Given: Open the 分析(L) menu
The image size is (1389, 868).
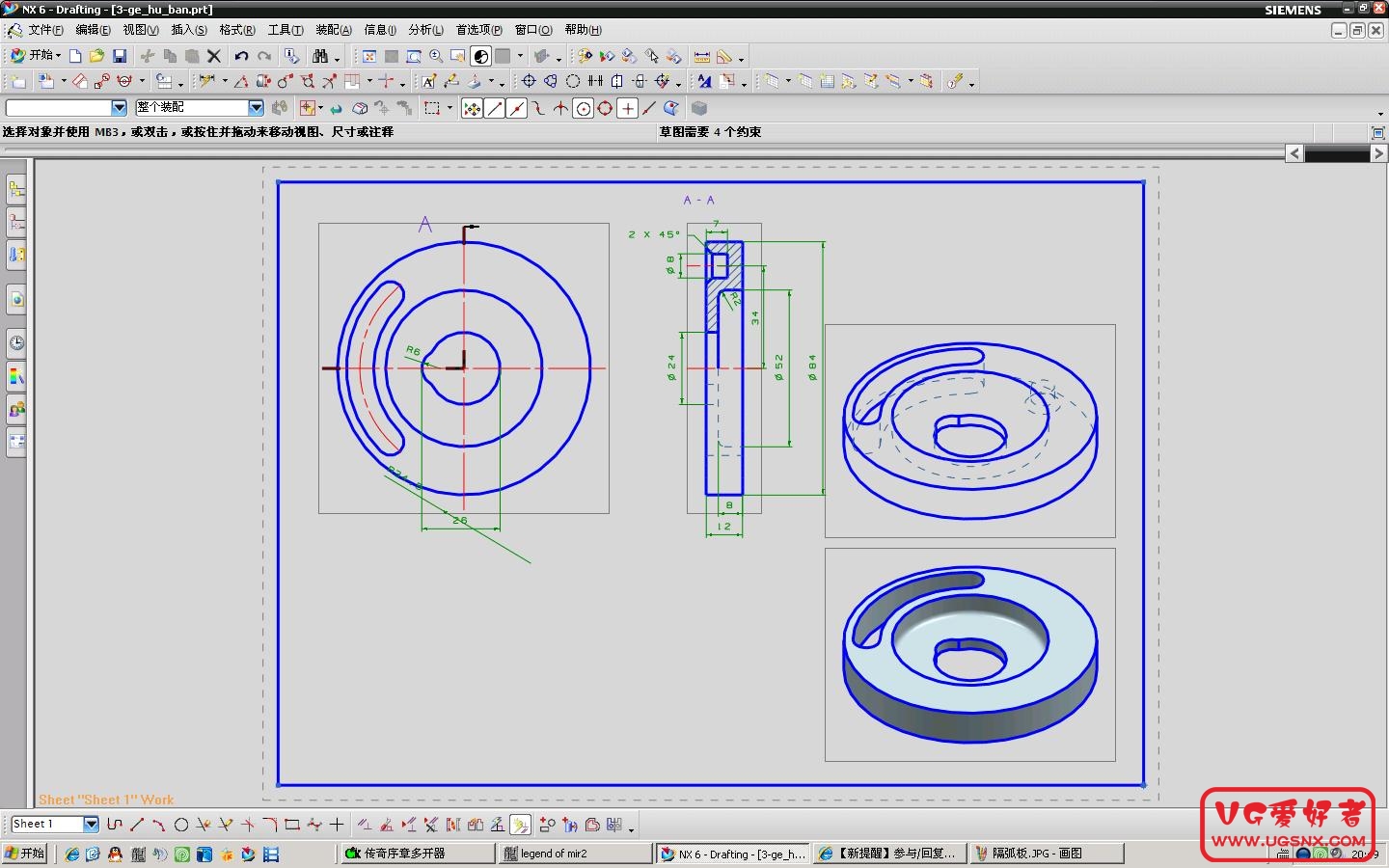Looking at the screenshot, I should (425, 30).
